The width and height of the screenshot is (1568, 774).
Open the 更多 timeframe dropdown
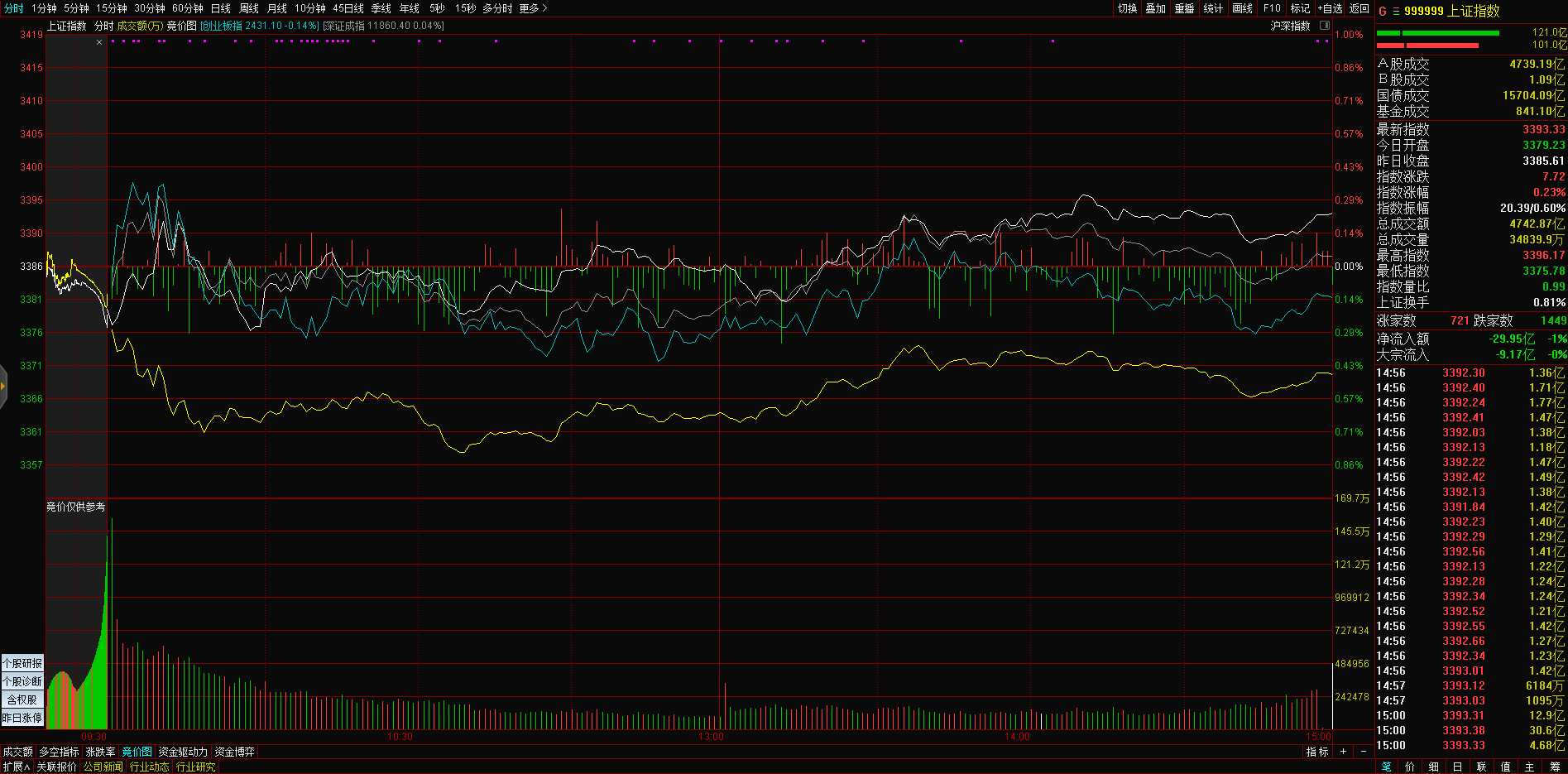pos(533,8)
